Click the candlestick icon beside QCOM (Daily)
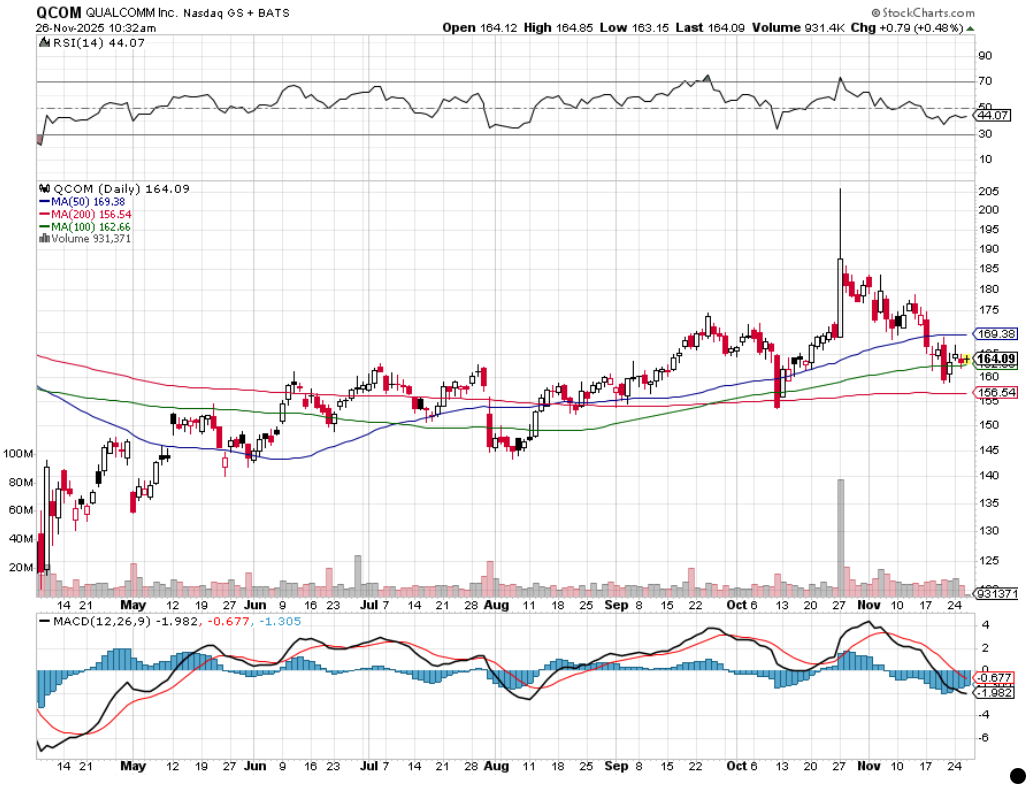This screenshot has width=1031, height=786. pos(44,189)
